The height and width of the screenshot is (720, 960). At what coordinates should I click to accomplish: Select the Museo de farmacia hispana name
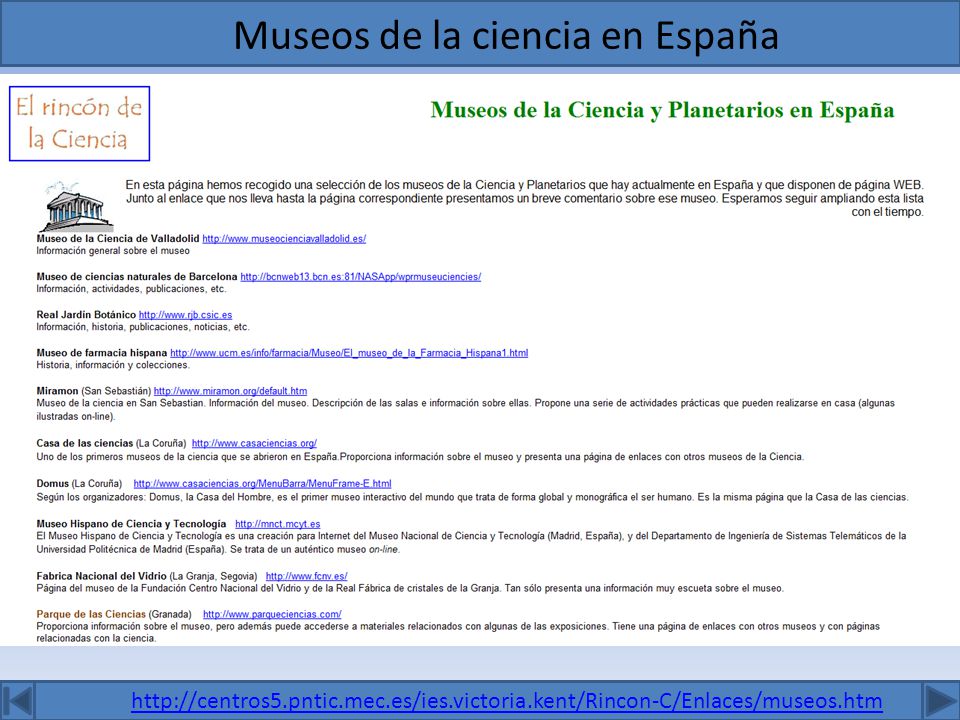102,353
